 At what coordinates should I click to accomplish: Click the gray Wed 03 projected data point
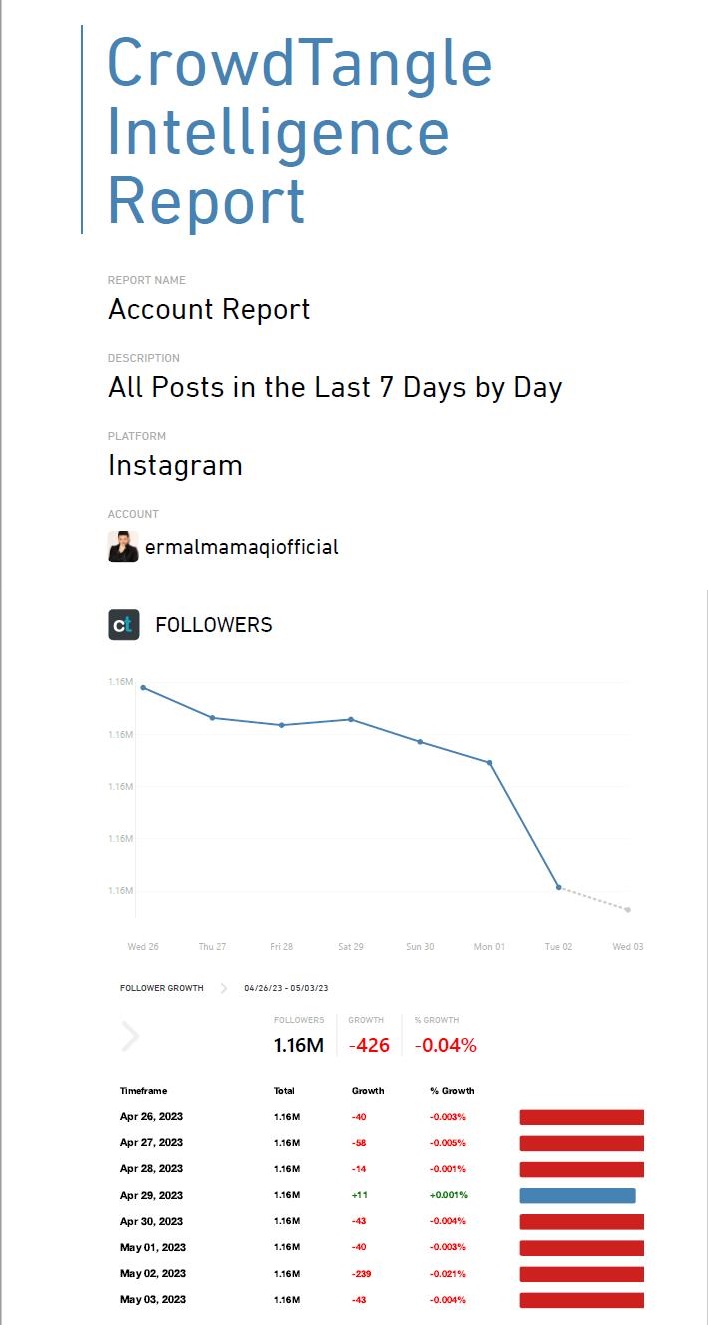(628, 910)
